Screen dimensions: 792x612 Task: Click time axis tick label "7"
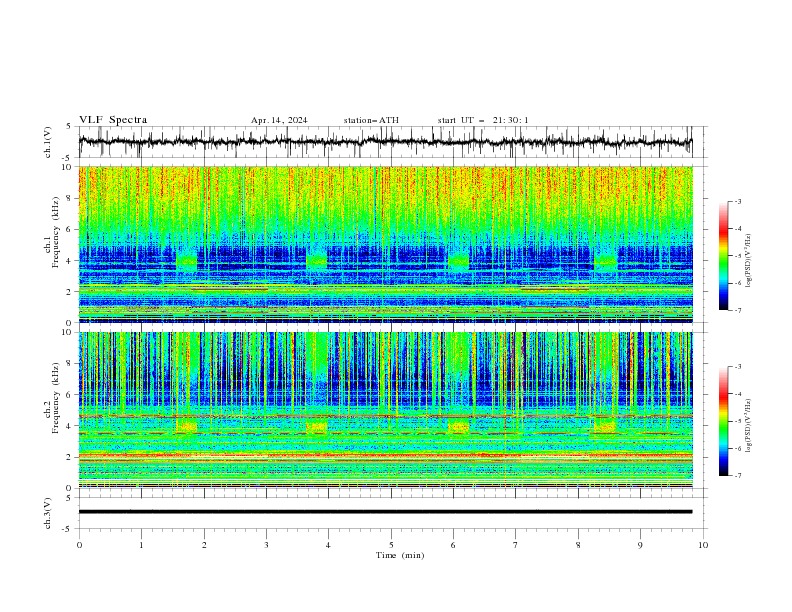coord(515,545)
